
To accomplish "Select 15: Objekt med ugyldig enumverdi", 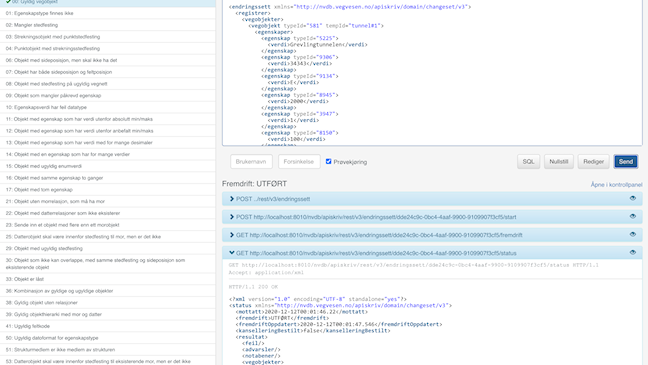I will coord(107,166).
